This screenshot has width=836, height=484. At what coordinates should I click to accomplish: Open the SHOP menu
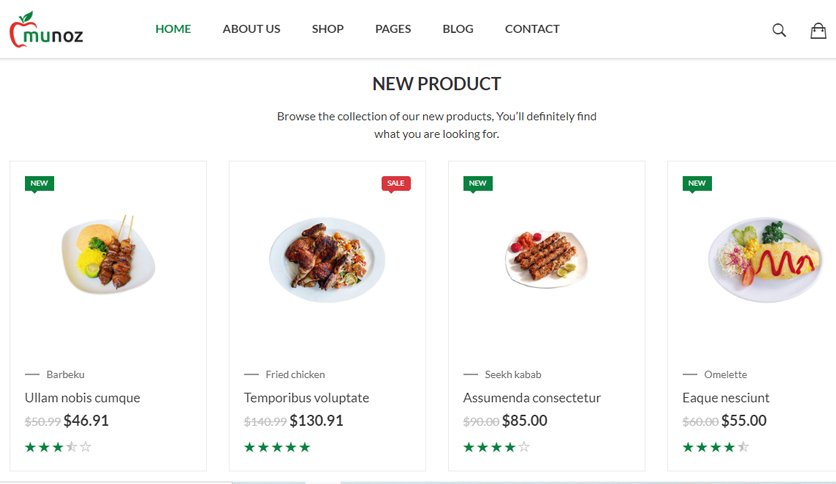pos(328,29)
